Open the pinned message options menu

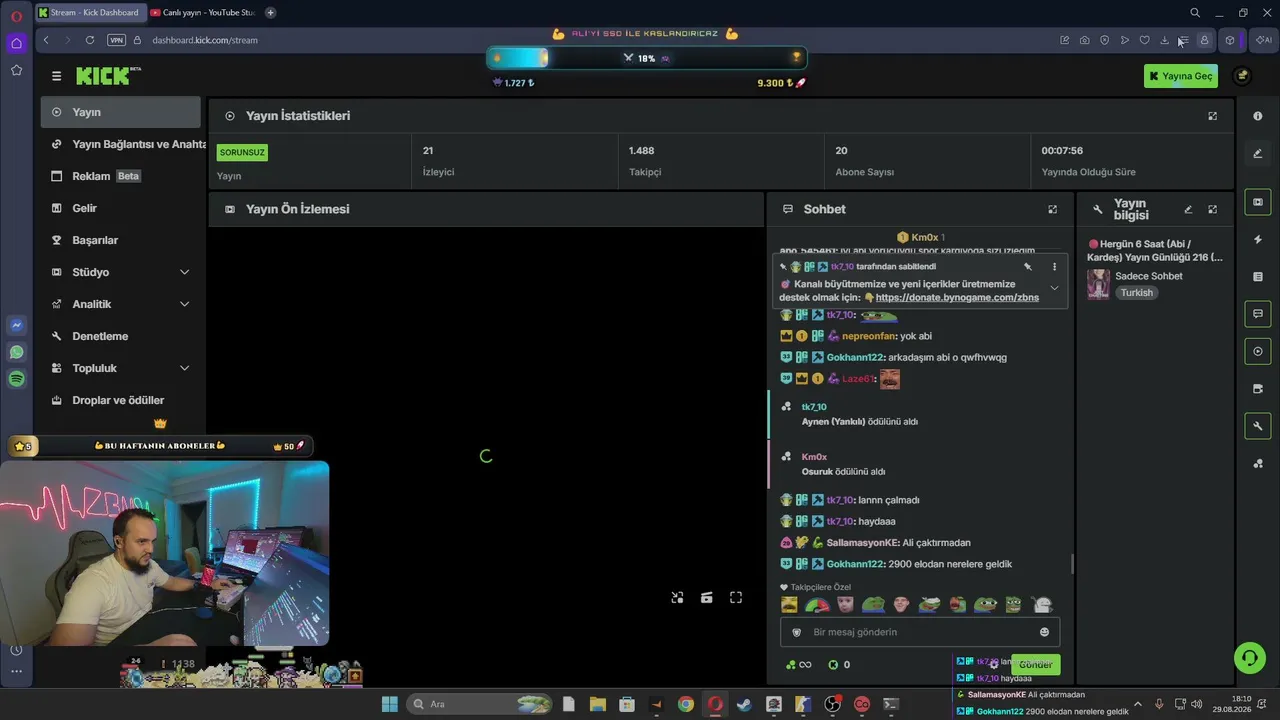click(1054, 267)
